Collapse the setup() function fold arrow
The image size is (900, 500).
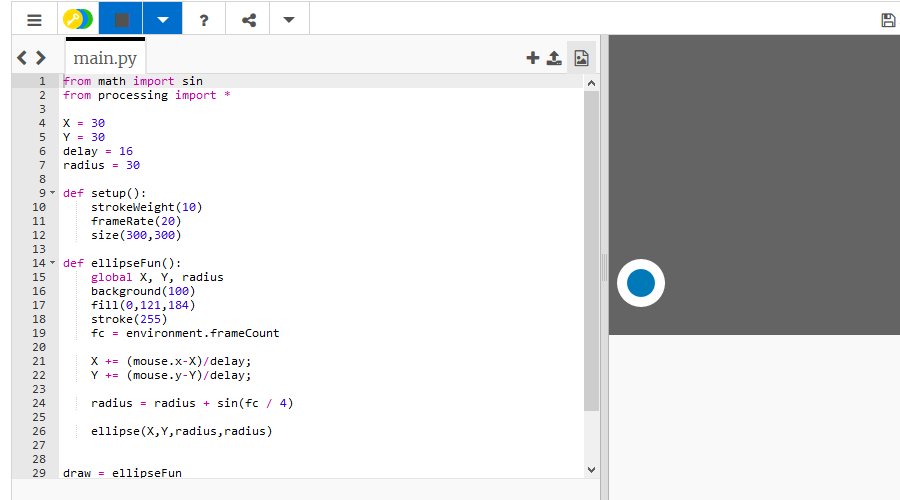(x=53, y=193)
